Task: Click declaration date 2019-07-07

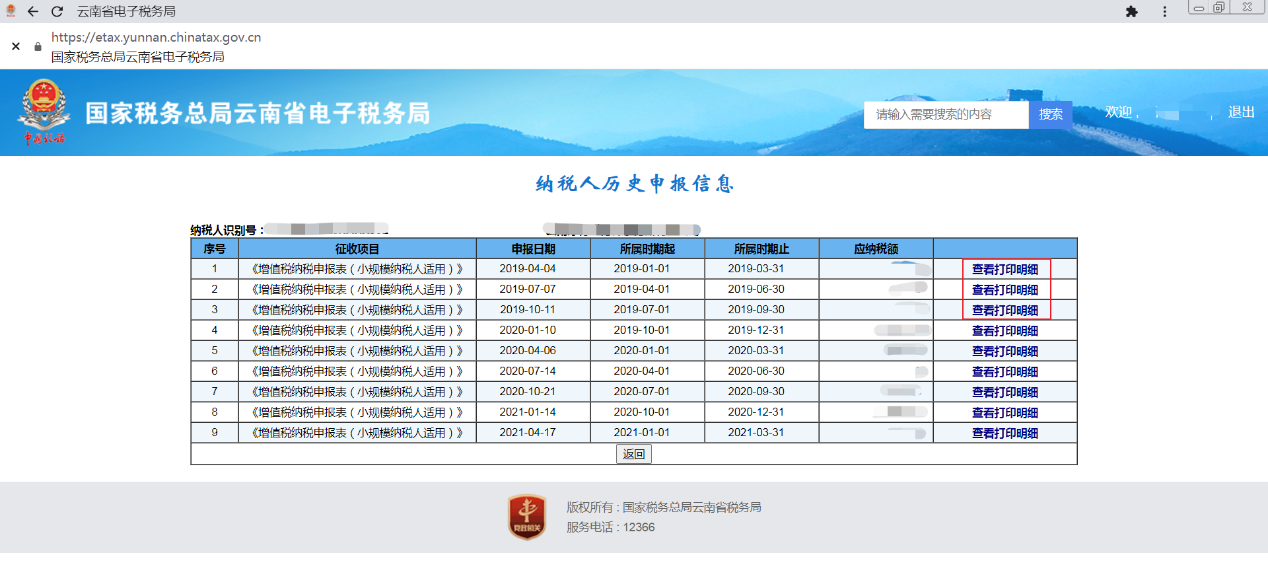Action: [x=527, y=289]
